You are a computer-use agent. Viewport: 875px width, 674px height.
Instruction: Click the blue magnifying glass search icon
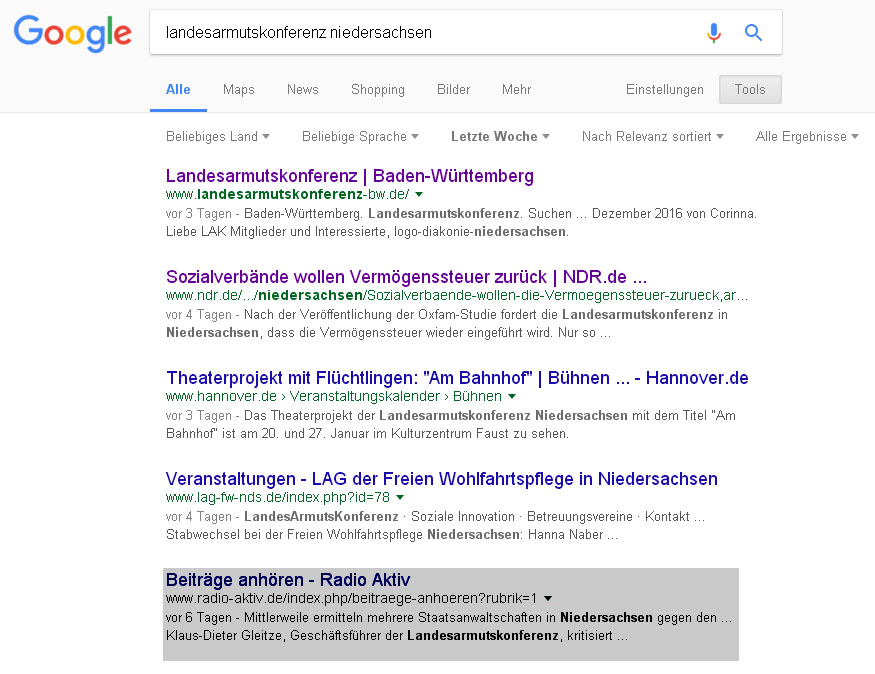pos(753,32)
